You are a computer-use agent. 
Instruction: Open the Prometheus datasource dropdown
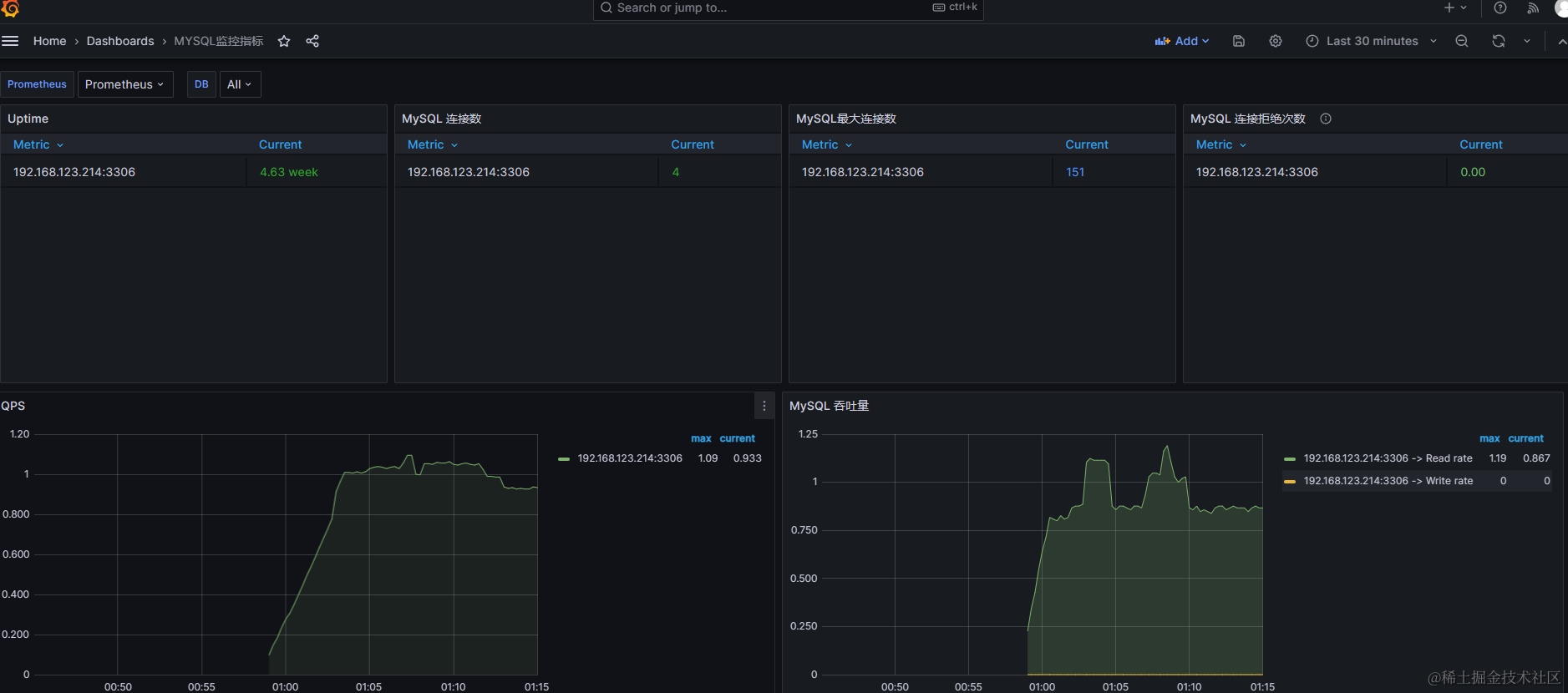(125, 84)
